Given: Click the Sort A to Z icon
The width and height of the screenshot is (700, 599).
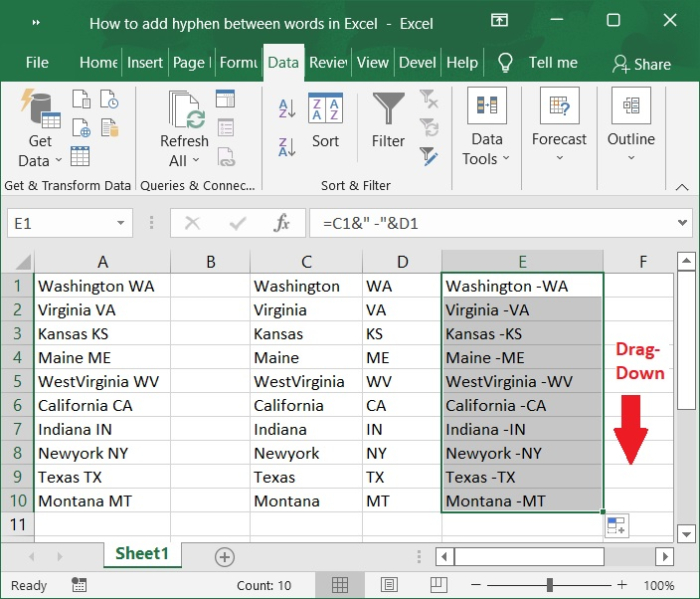Looking at the screenshot, I should (287, 108).
